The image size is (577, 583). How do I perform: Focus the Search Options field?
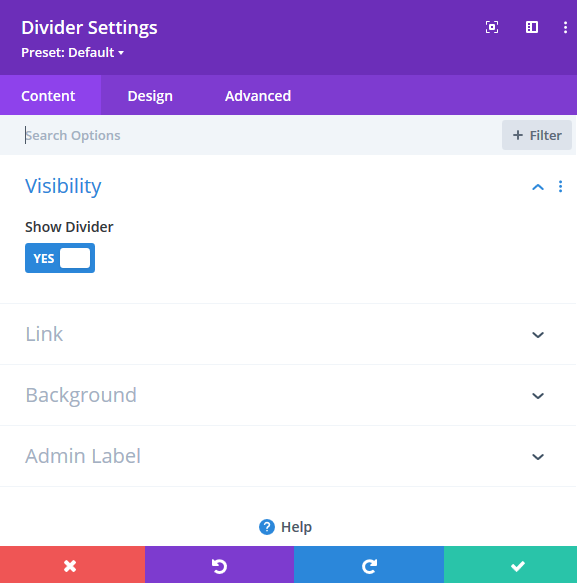pyautogui.click(x=260, y=135)
